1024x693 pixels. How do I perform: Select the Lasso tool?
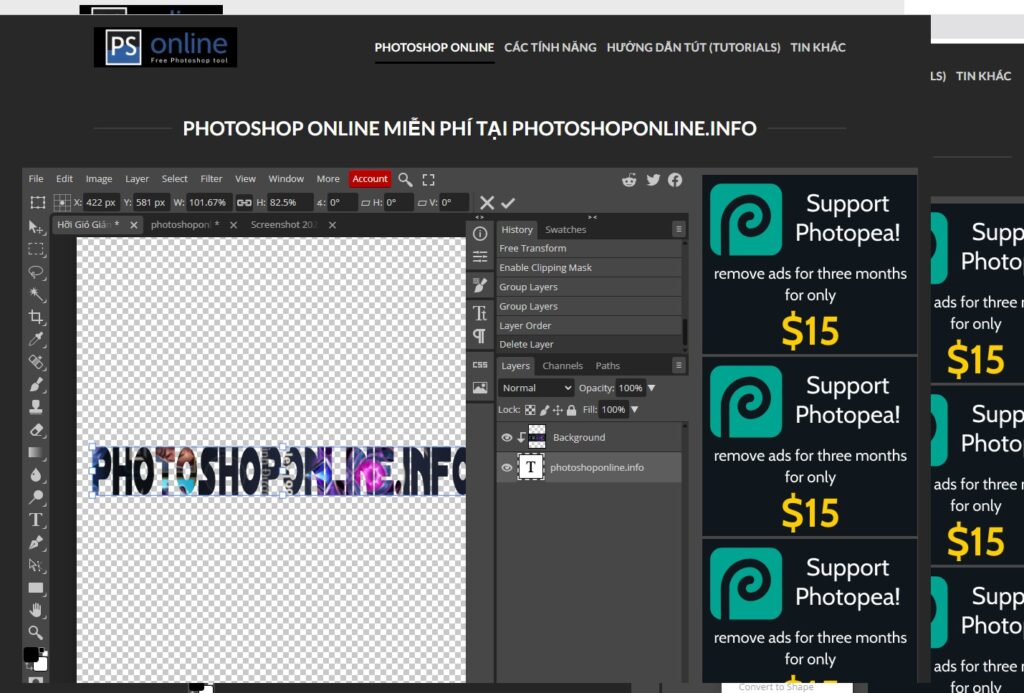pyautogui.click(x=36, y=272)
